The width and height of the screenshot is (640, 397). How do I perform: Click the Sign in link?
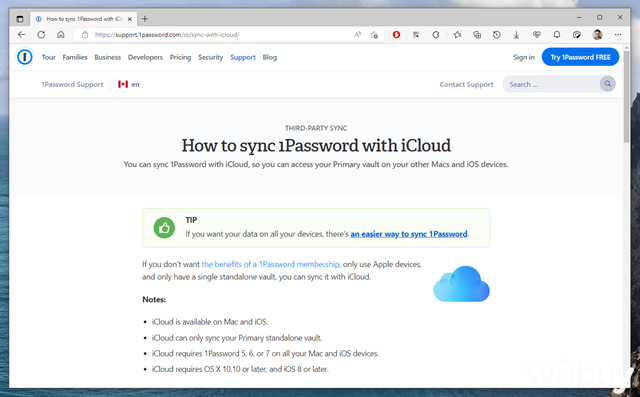(x=524, y=57)
